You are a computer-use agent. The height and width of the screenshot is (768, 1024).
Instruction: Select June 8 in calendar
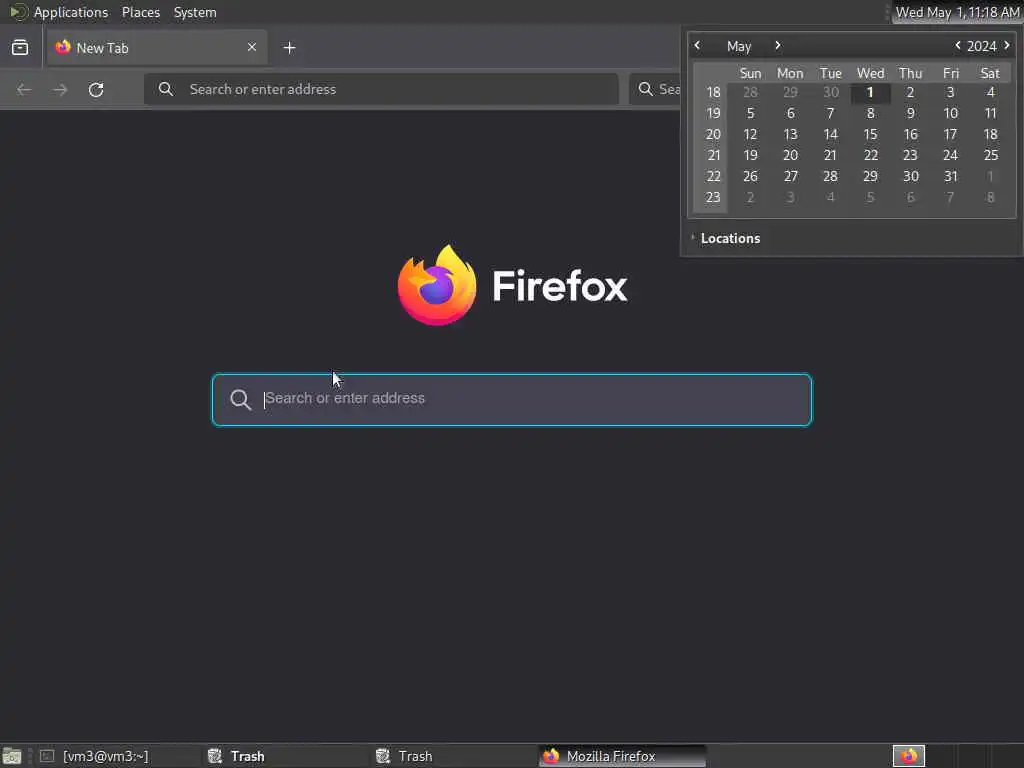[x=991, y=197]
